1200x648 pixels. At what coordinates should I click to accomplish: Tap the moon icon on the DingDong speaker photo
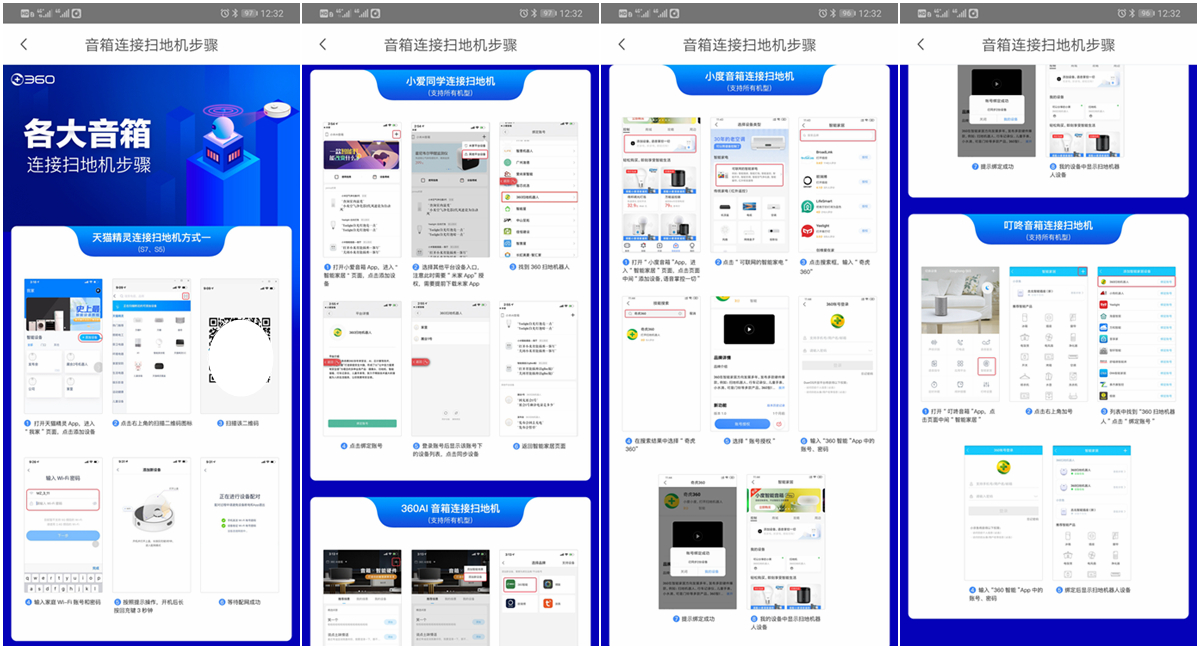pos(987,287)
